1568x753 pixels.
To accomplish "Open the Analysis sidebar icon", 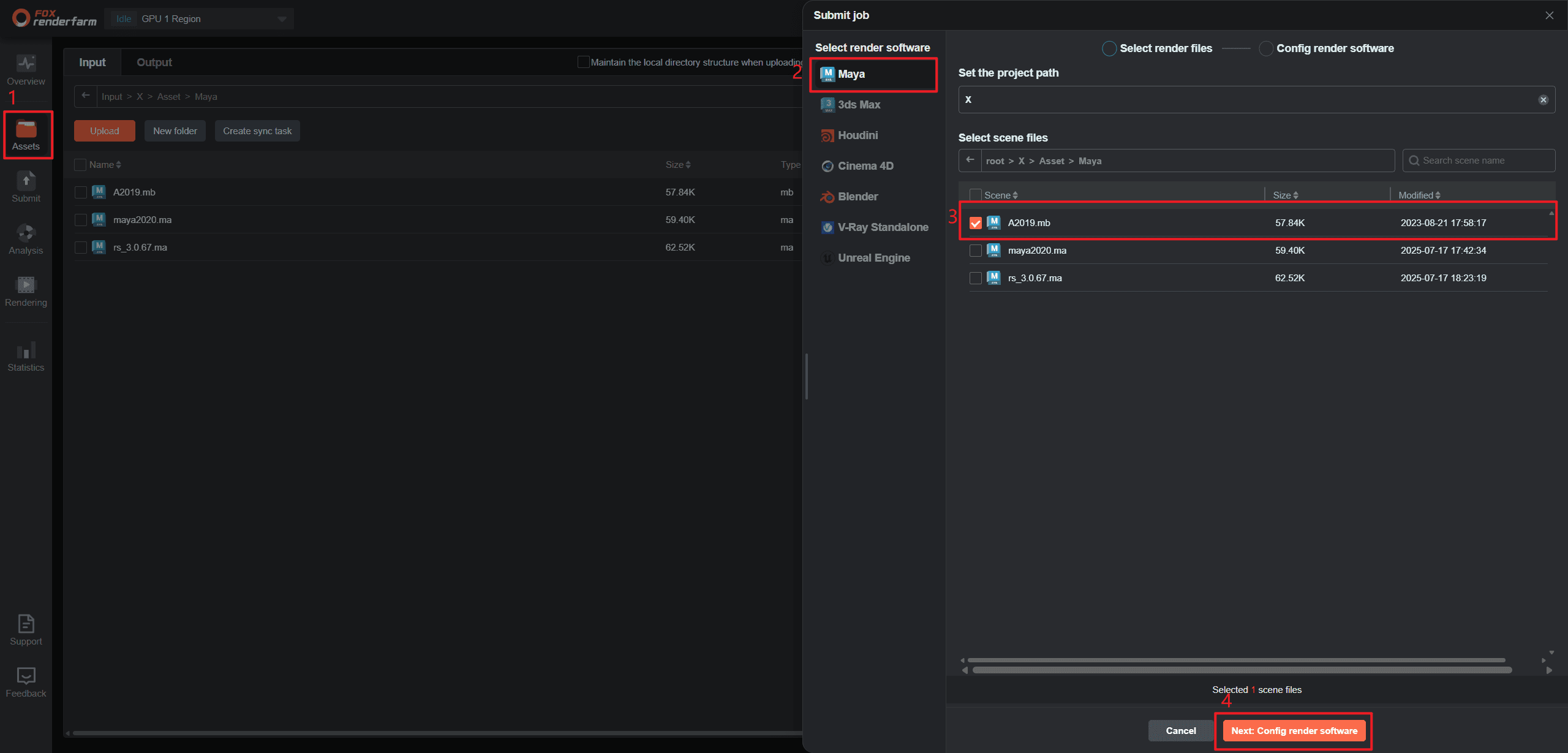I will [x=26, y=239].
